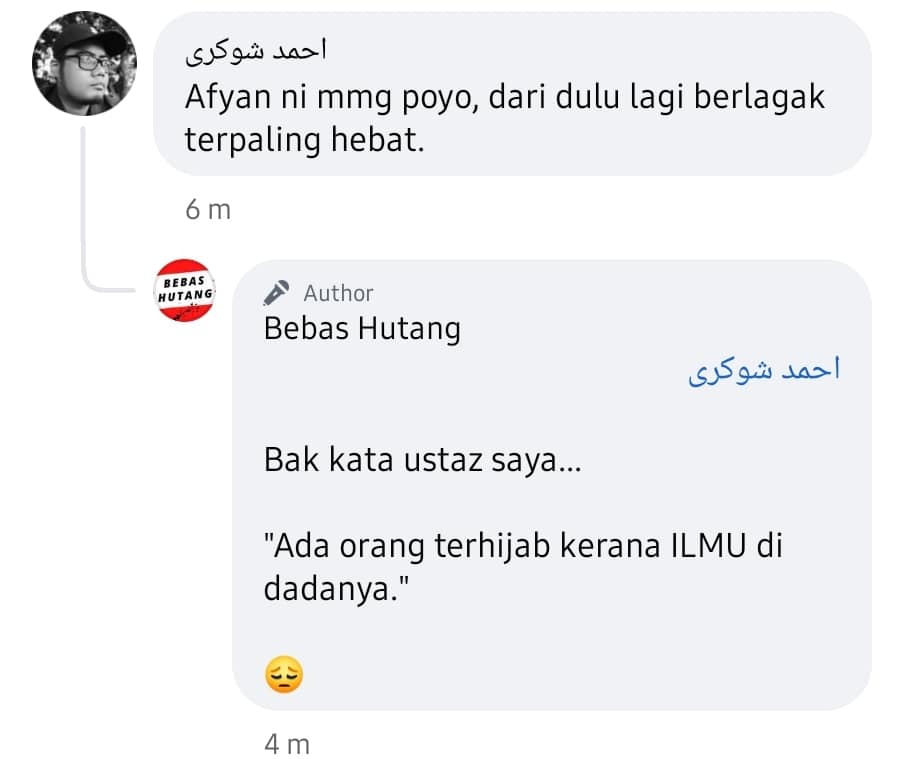
Task: Select the reply line Bak kata ustaz saya
Action: coord(423,460)
